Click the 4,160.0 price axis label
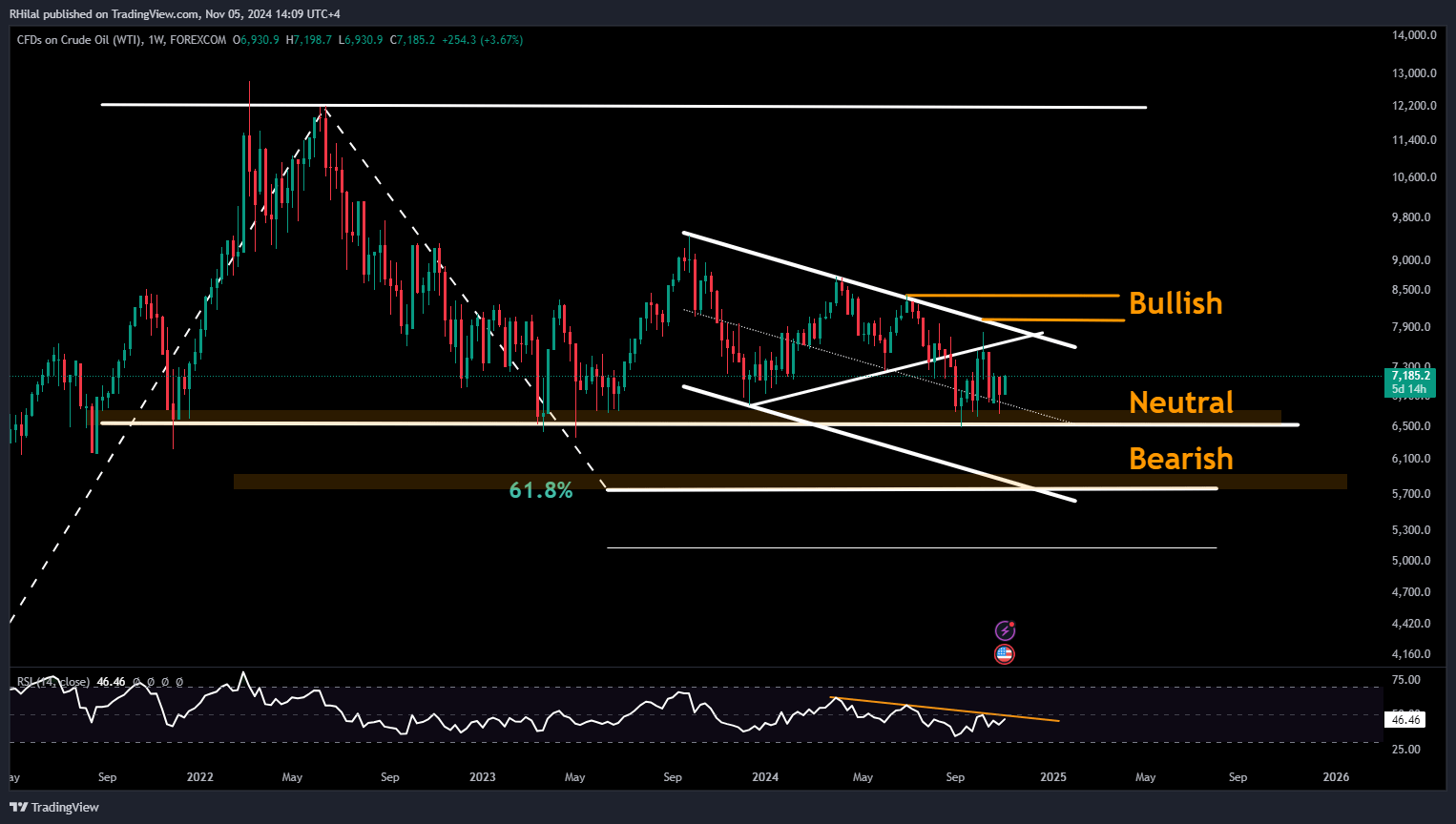The height and width of the screenshot is (824, 1456). [1411, 654]
